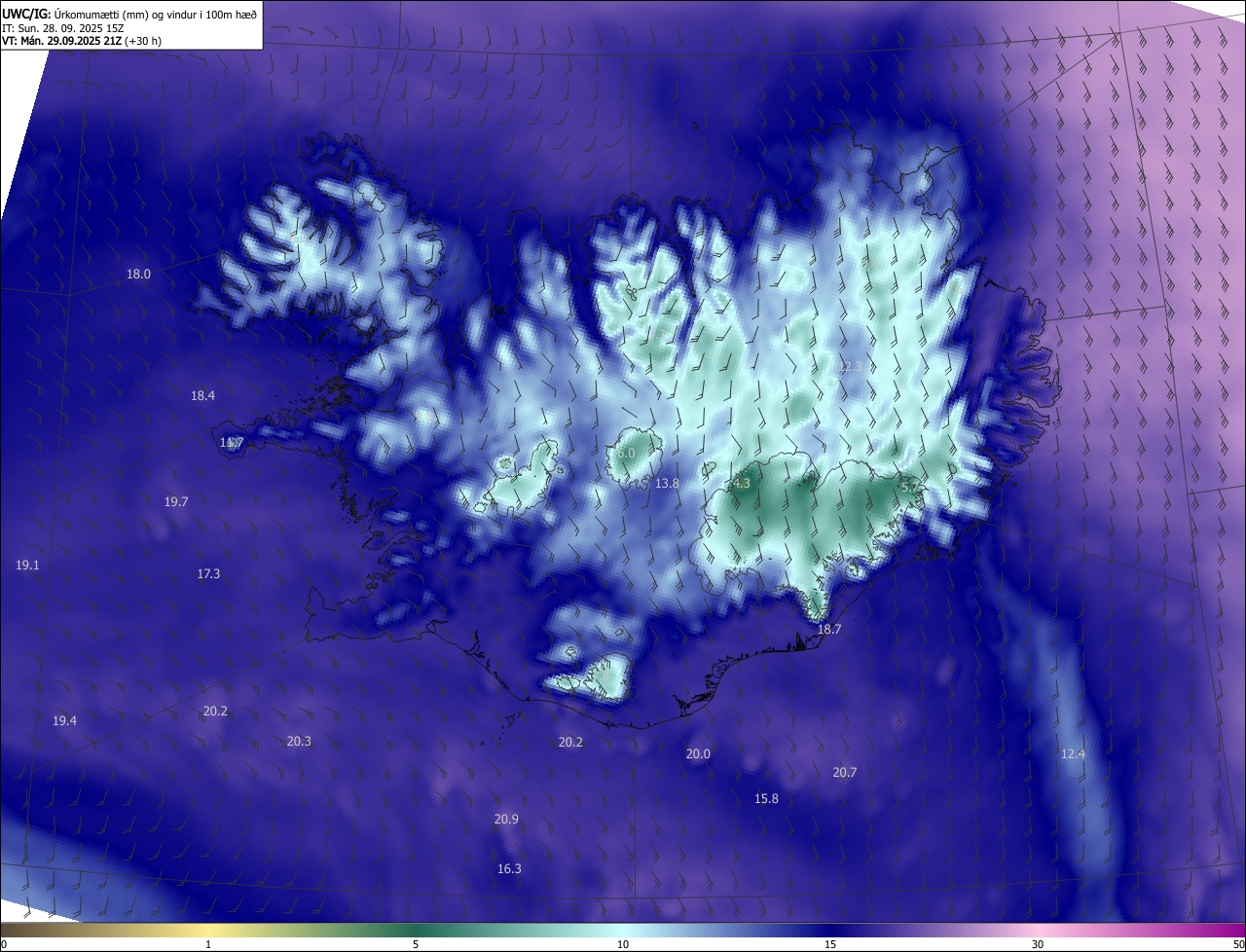Select the IT: Sun. 28. 09. 2025 15Z line

(x=62, y=28)
